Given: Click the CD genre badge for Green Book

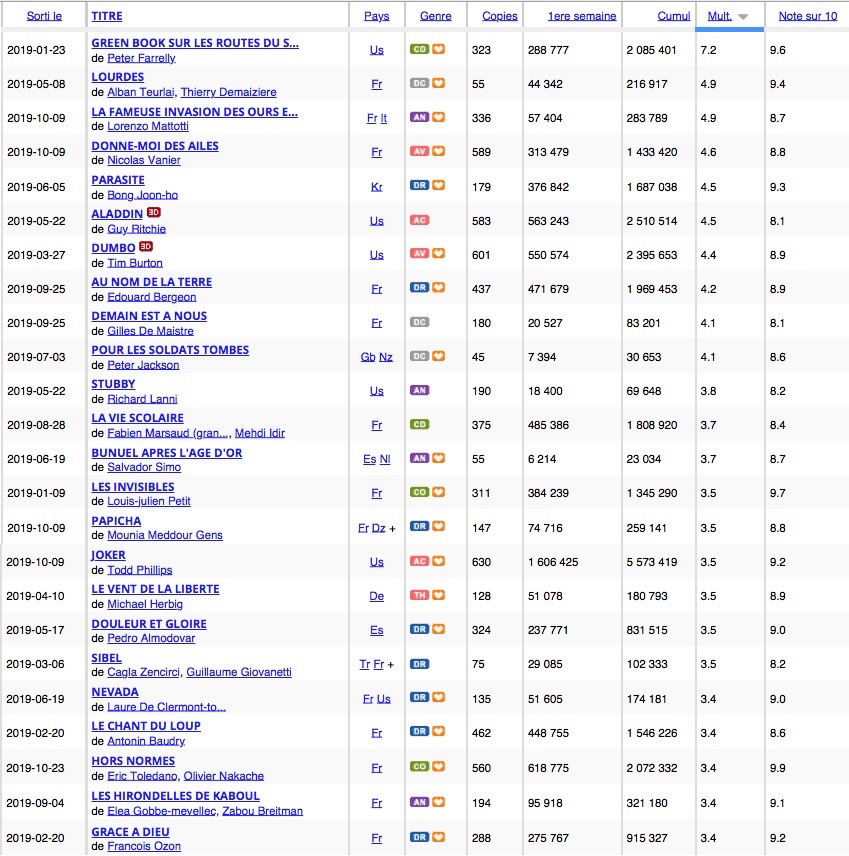Looking at the screenshot, I should (x=419, y=49).
